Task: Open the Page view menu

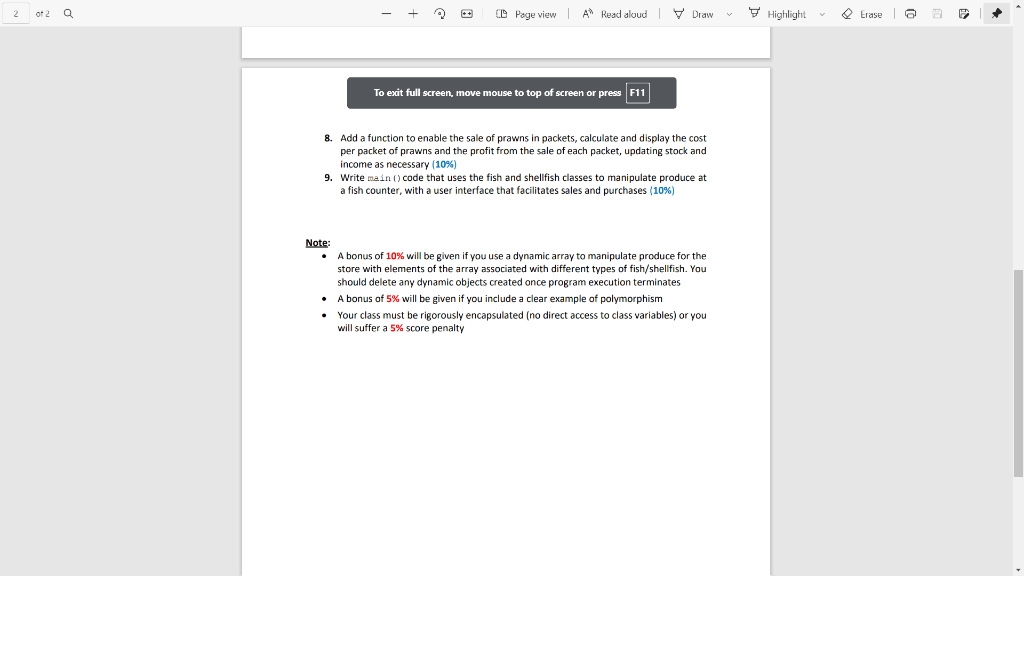Action: pos(527,13)
